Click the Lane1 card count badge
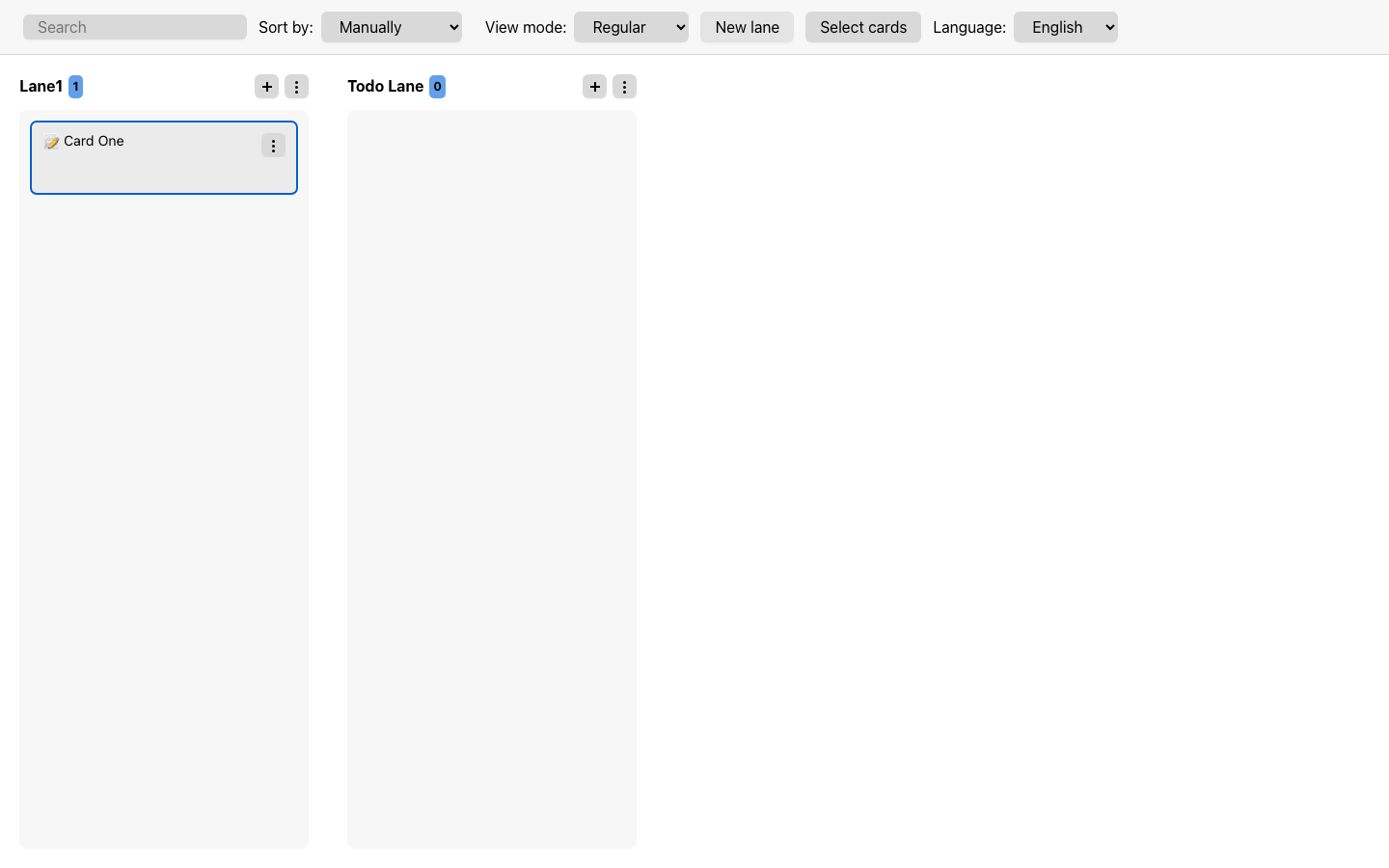 point(75,87)
